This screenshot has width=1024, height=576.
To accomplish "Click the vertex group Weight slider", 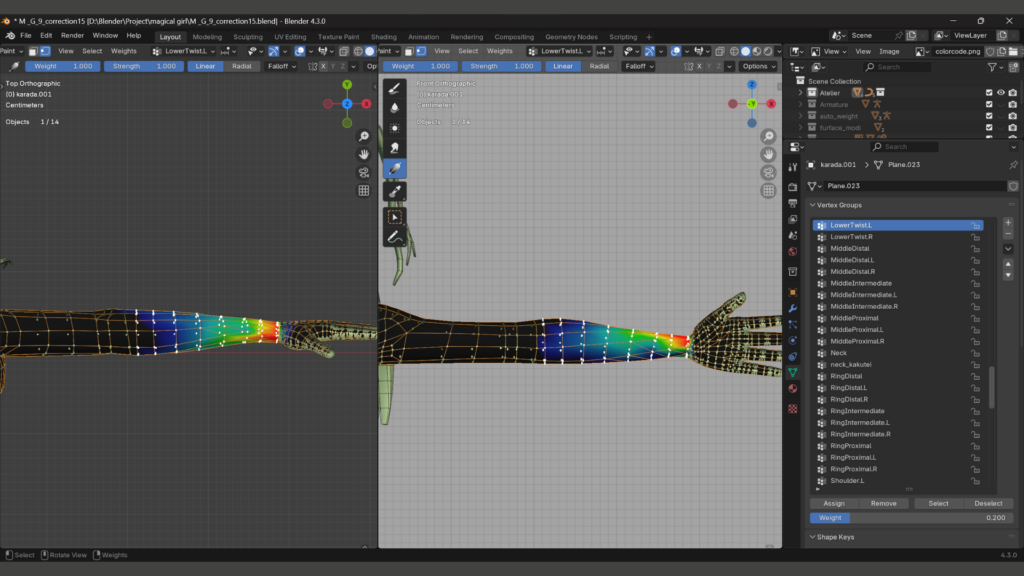I will click(910, 518).
